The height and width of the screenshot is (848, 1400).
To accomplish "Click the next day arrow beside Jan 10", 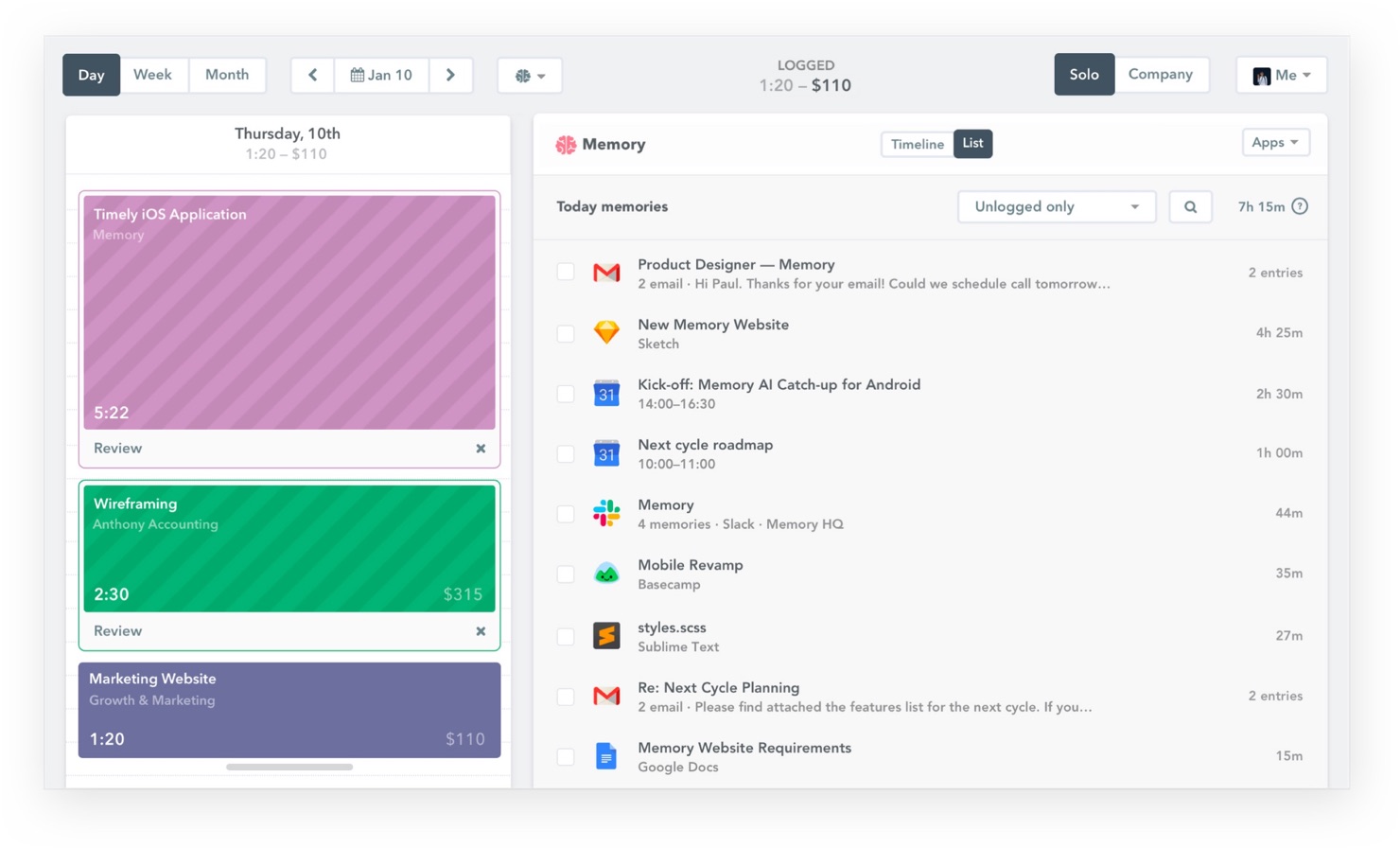I will (x=451, y=75).
